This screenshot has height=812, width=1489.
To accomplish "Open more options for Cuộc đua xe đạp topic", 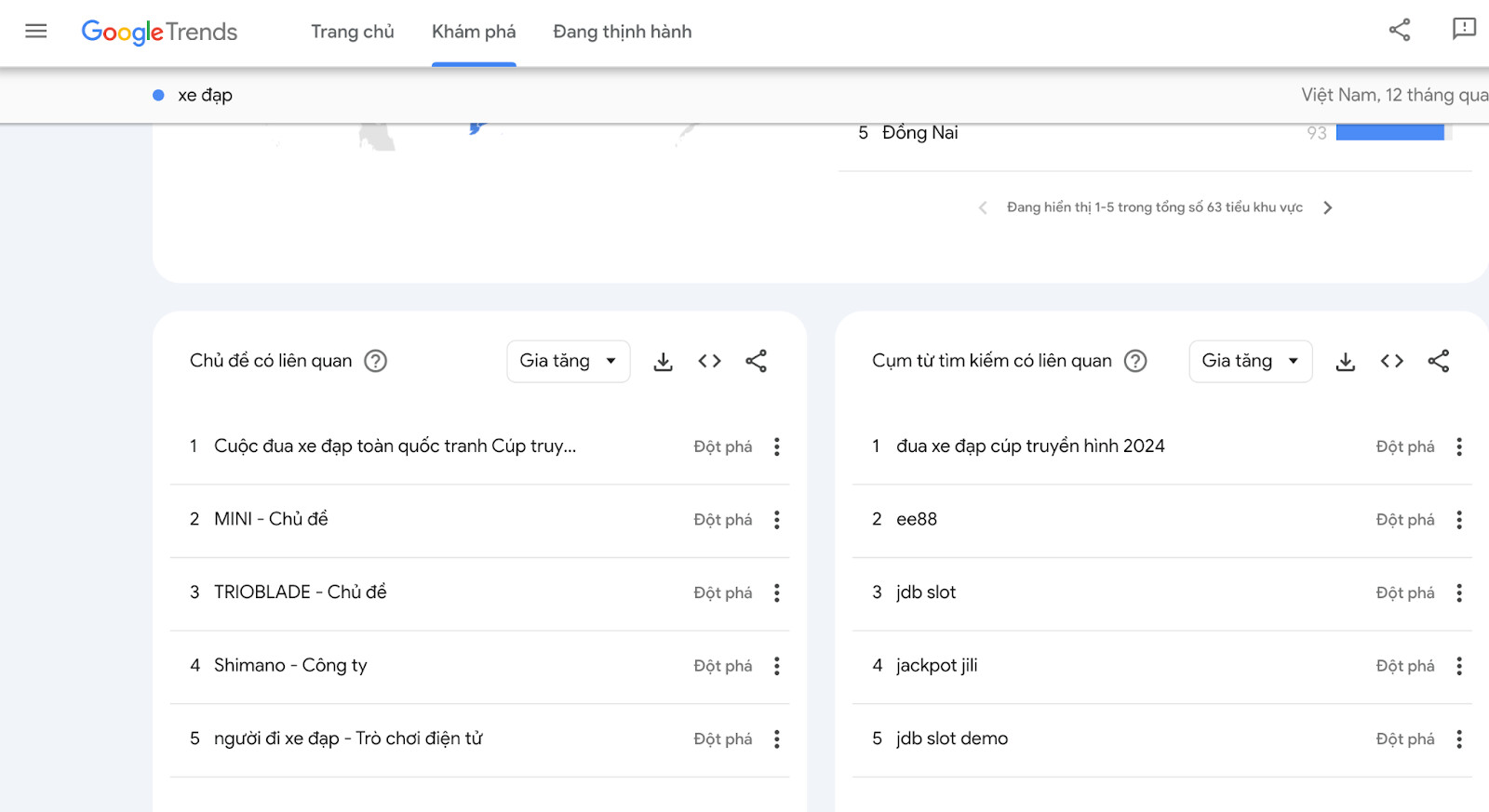I will [777, 446].
